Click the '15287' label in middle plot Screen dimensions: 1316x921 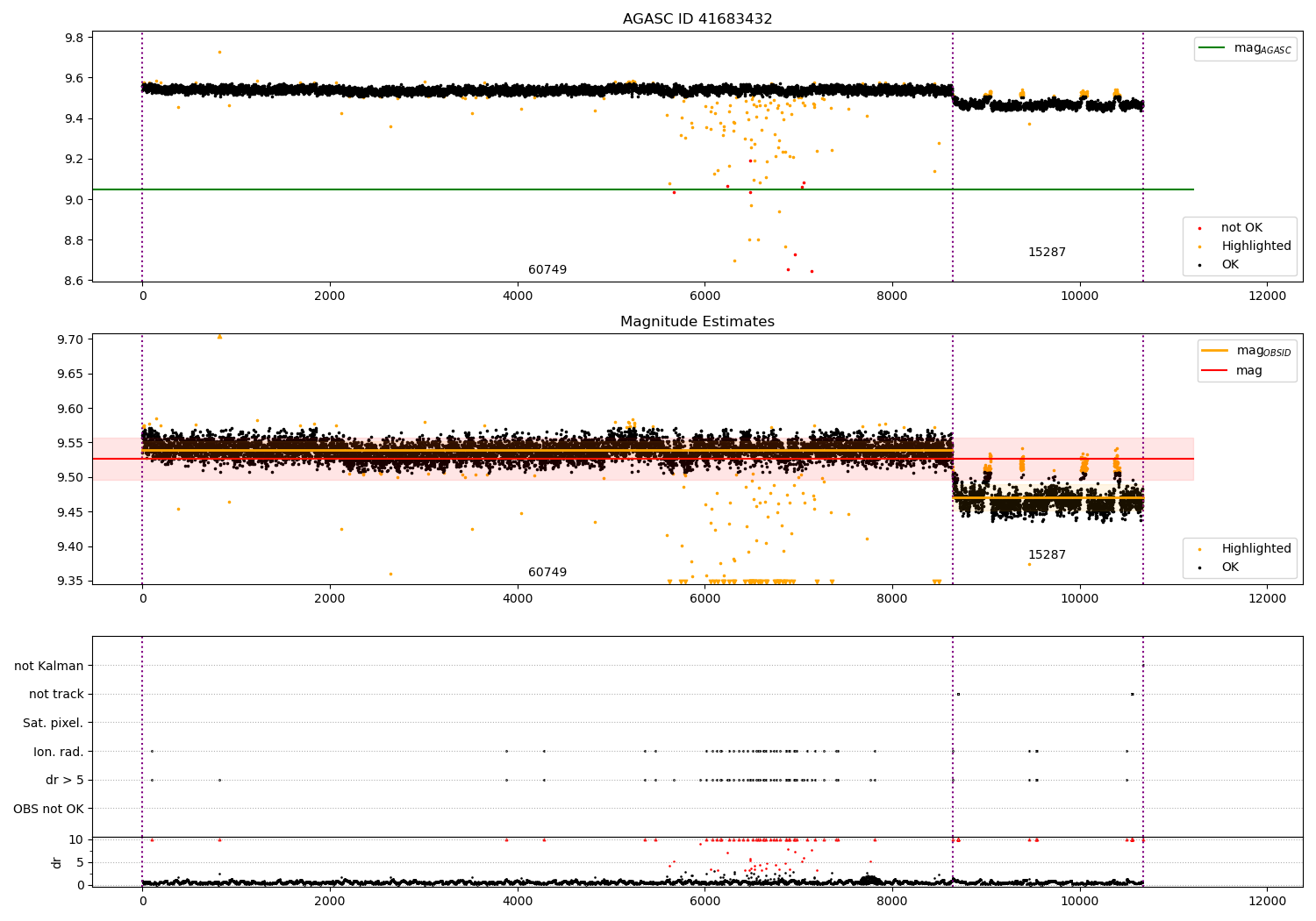click(1047, 555)
